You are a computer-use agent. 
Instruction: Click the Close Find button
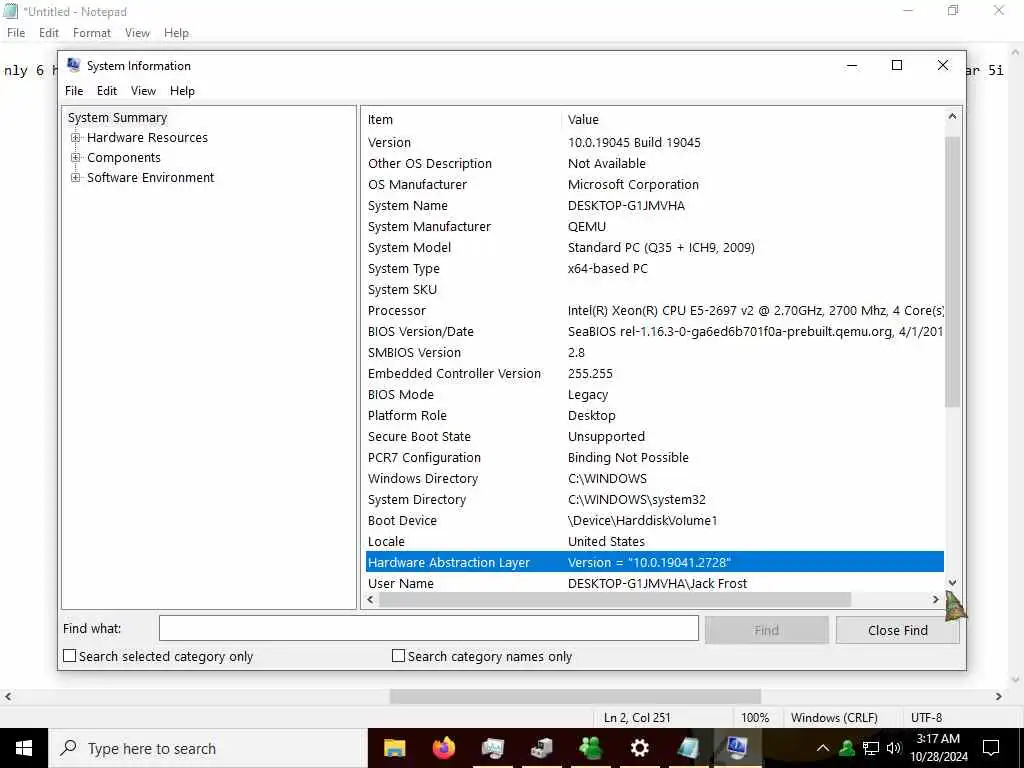click(x=897, y=630)
